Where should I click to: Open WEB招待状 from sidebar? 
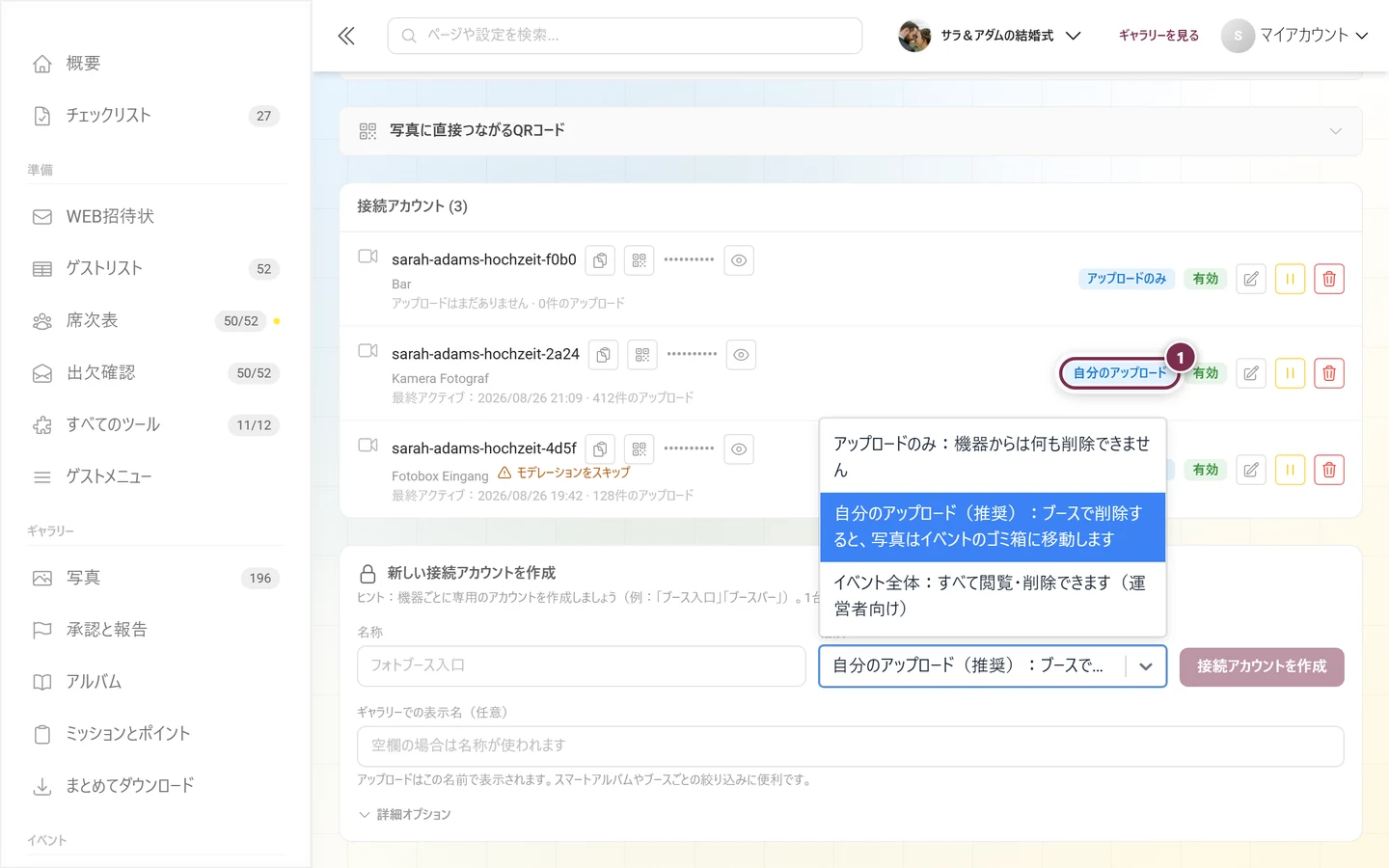pyautogui.click(x=156, y=217)
